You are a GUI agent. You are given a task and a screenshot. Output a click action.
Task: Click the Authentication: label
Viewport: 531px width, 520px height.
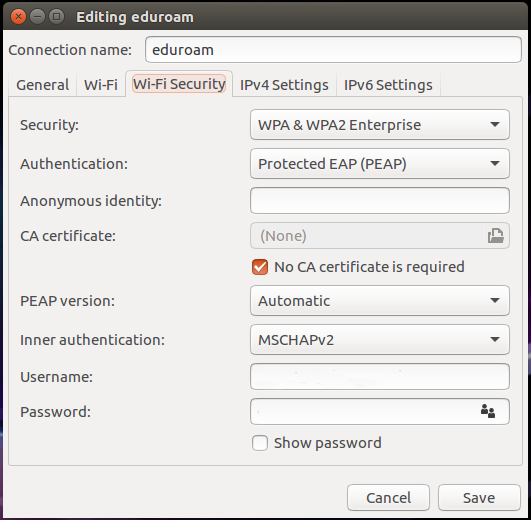point(74,164)
